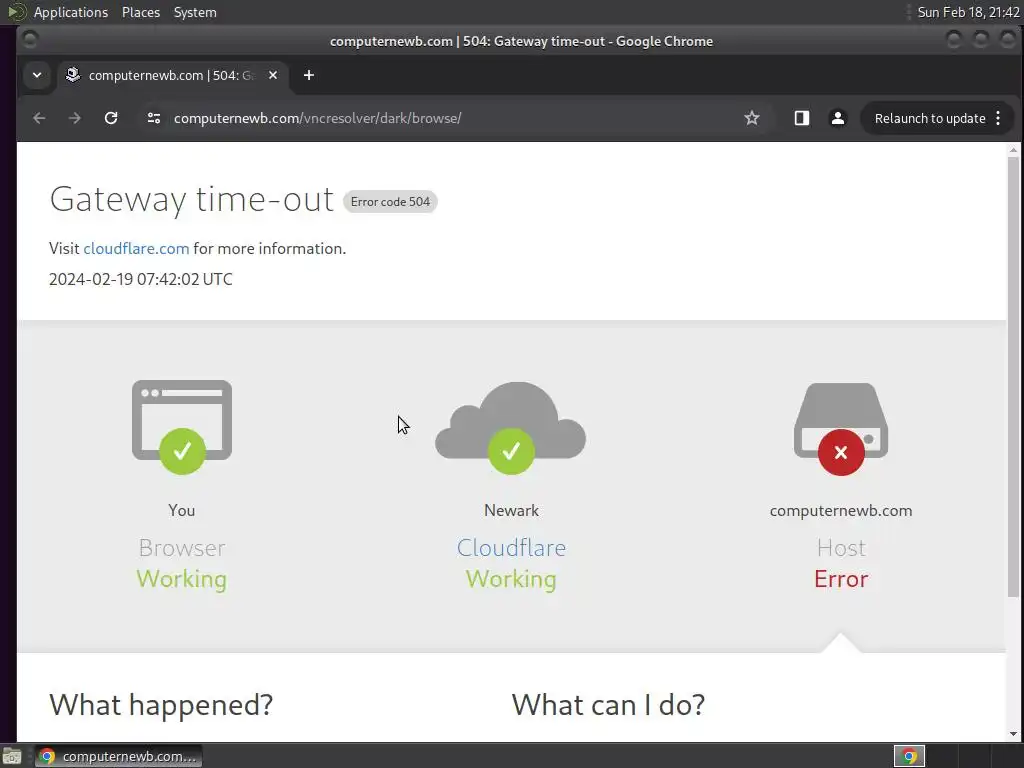This screenshot has width=1024, height=768.
Task: Open the System menu
Action: 195,12
